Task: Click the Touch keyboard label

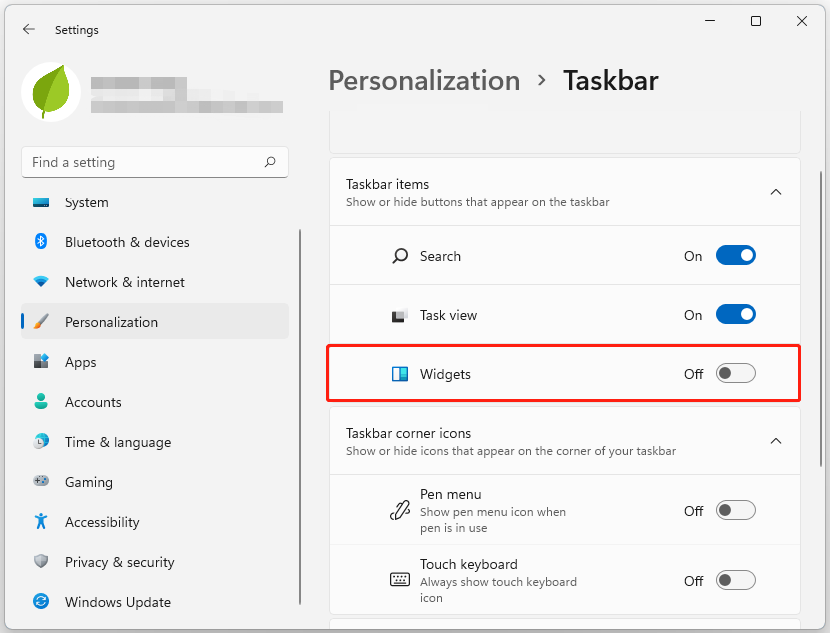Action: click(x=468, y=564)
